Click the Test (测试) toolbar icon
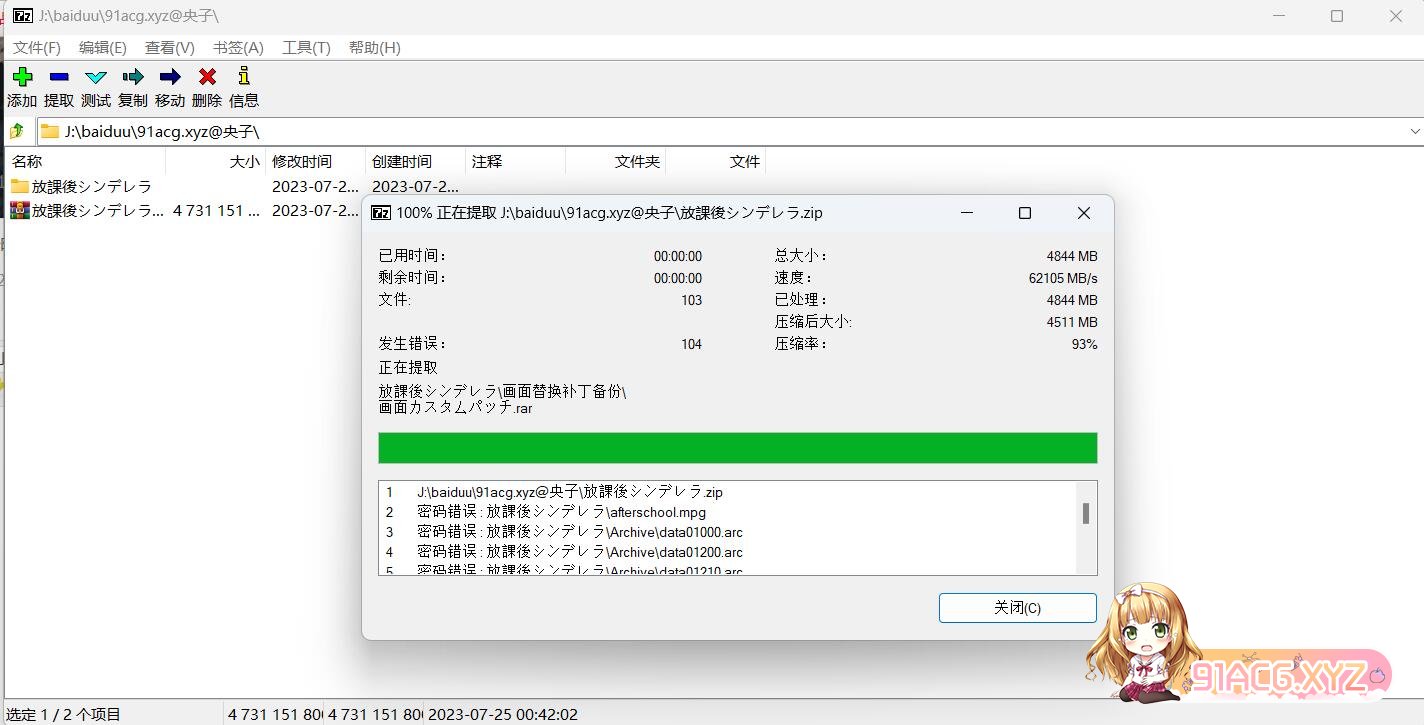Viewport: 1424px width, 725px height. (96, 77)
